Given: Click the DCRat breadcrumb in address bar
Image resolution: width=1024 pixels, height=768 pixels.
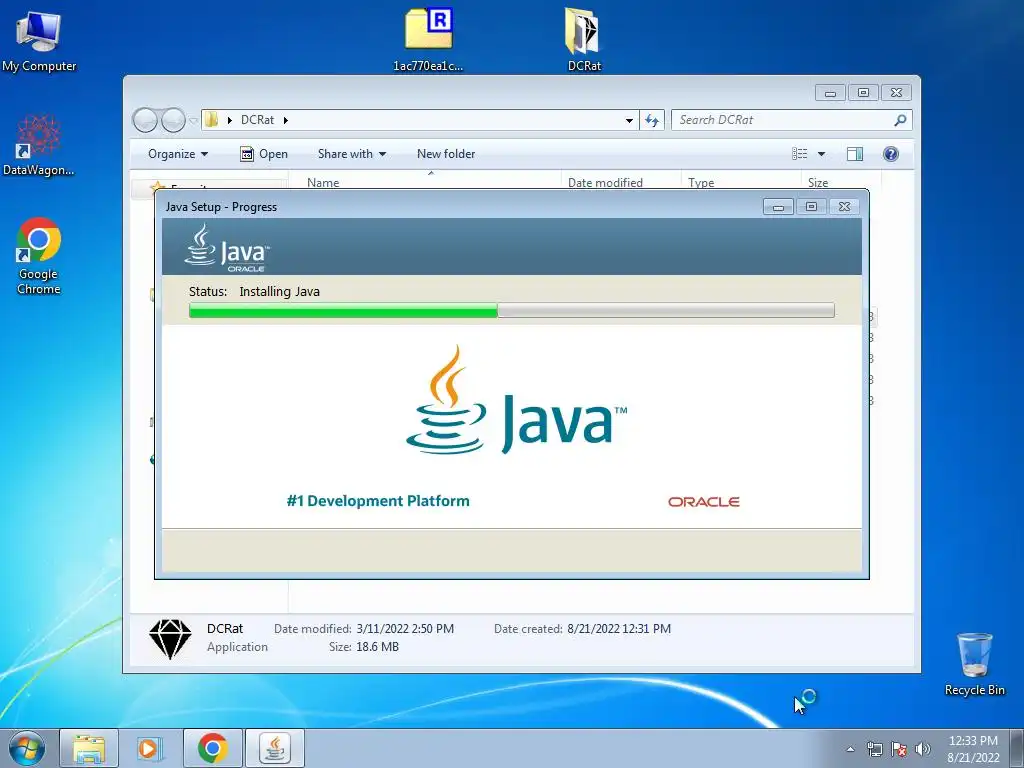Looking at the screenshot, I should (x=257, y=120).
